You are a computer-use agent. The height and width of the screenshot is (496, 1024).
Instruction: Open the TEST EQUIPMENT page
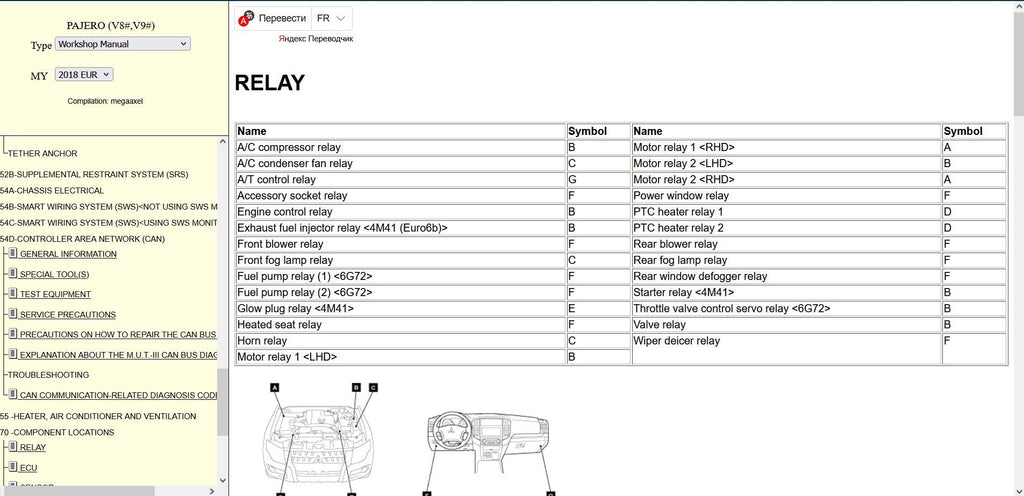(56, 294)
